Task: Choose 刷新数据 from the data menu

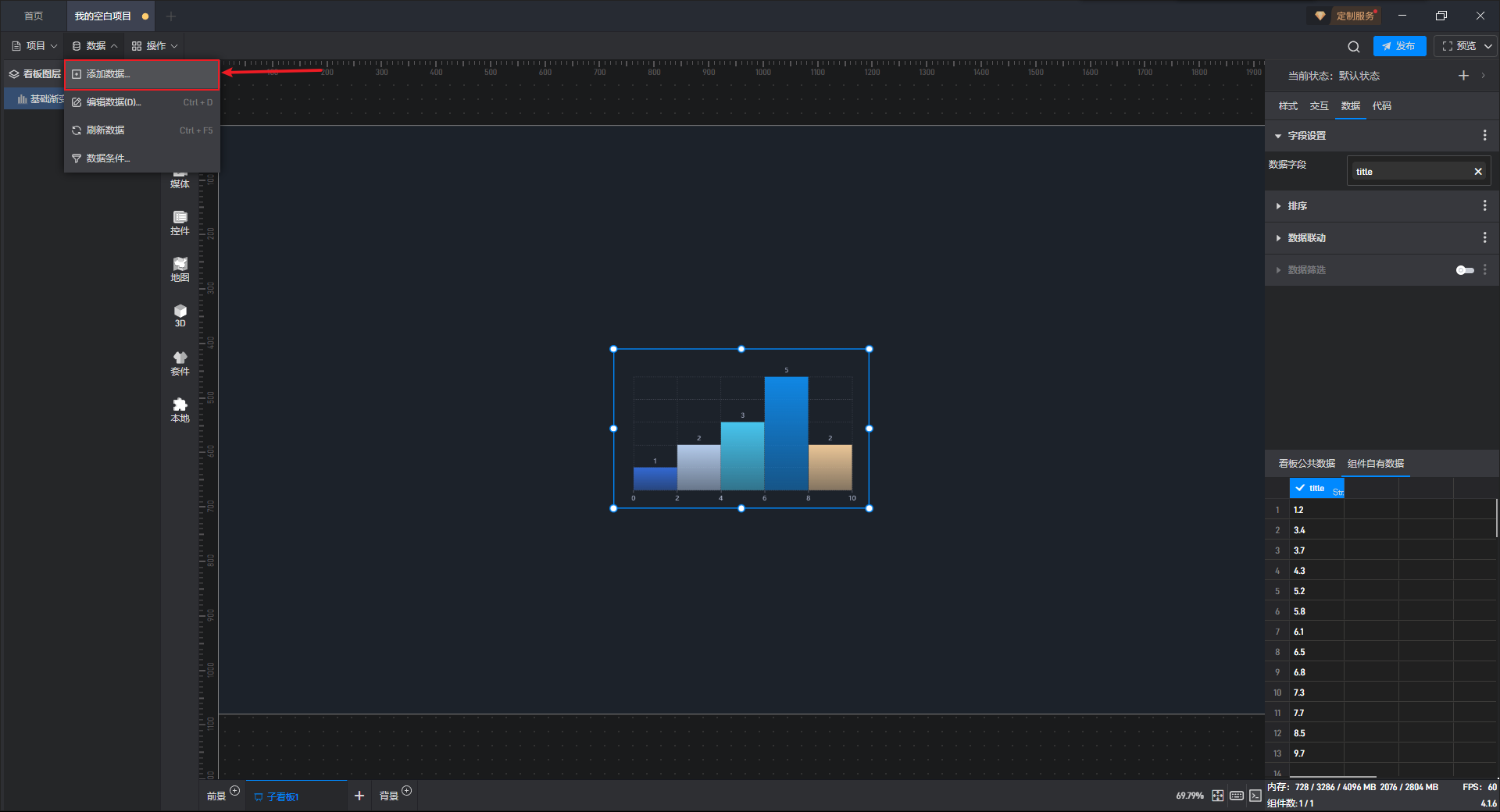Action: 141,130
